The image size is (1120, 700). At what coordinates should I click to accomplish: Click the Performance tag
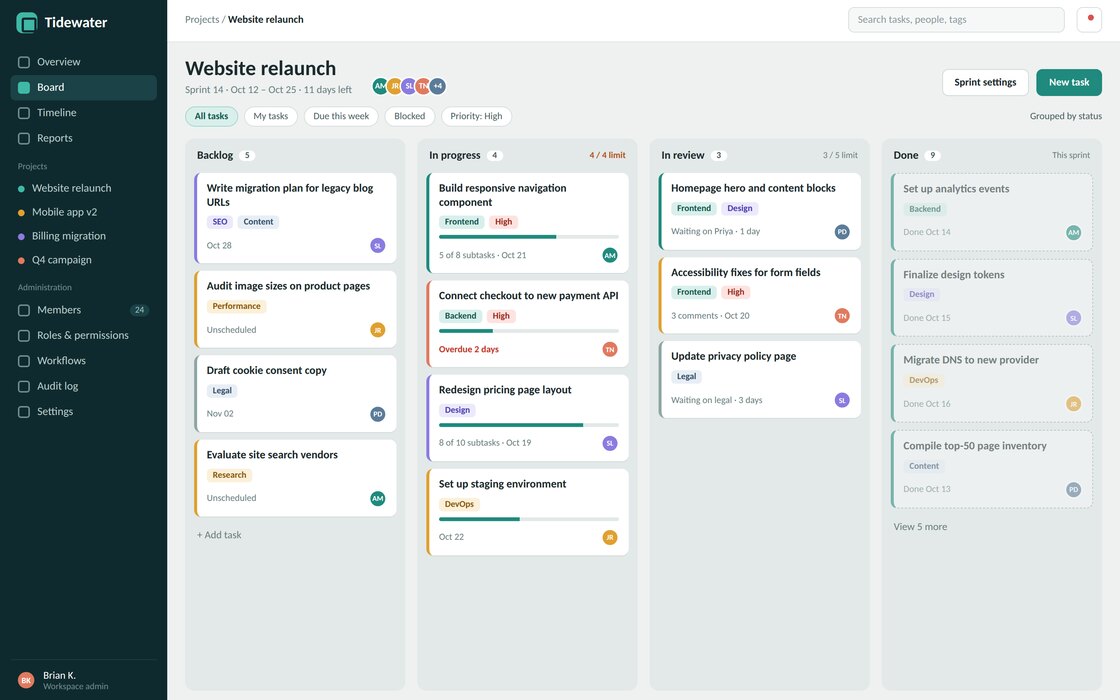[x=236, y=306]
